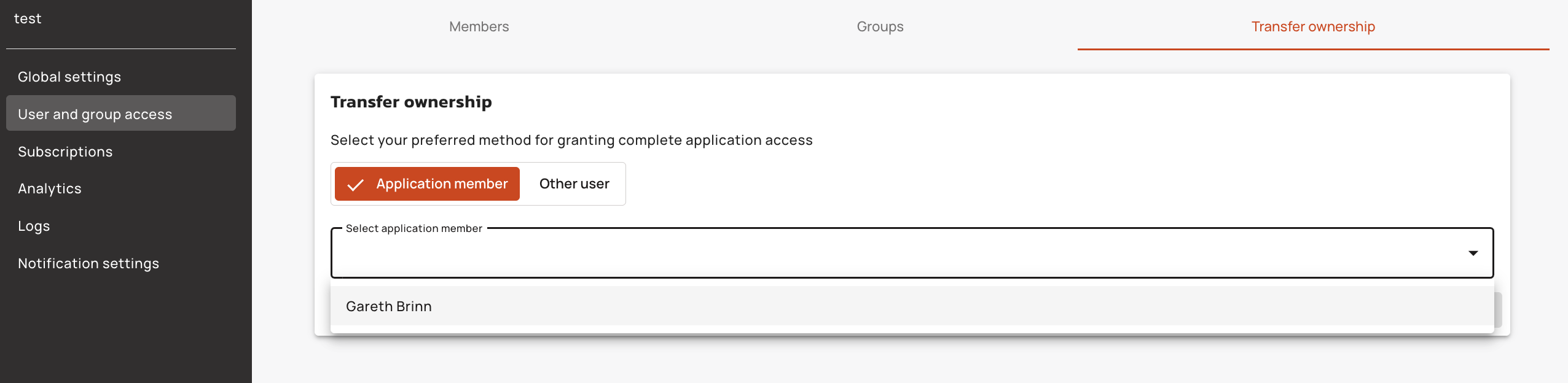Open Global settings in the sidebar

69,77
